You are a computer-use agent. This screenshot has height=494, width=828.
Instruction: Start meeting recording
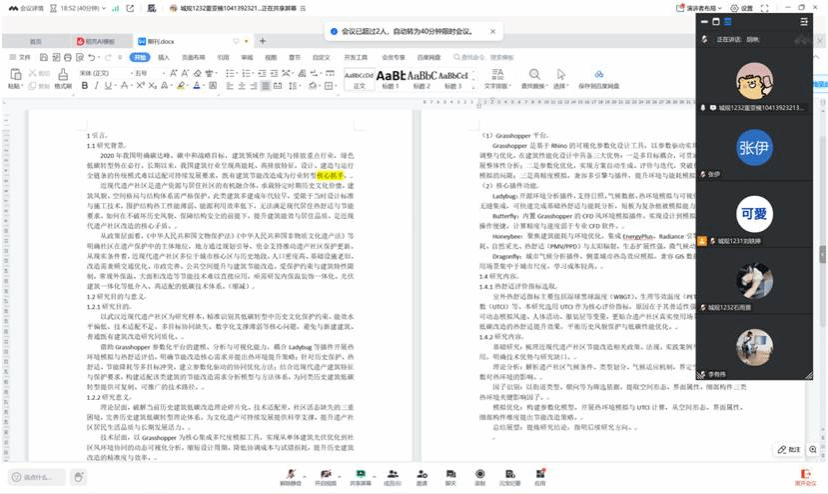[x=479, y=477]
